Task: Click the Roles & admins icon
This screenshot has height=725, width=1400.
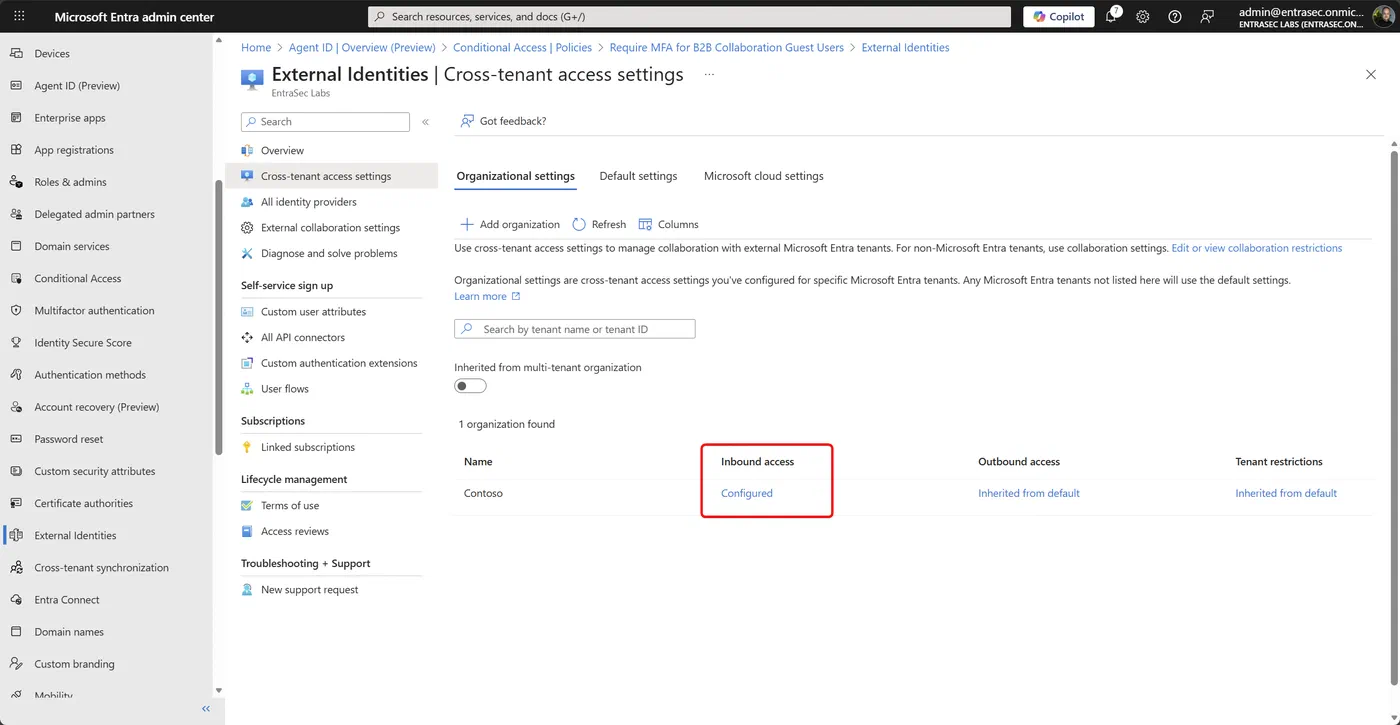Action: click(15, 182)
